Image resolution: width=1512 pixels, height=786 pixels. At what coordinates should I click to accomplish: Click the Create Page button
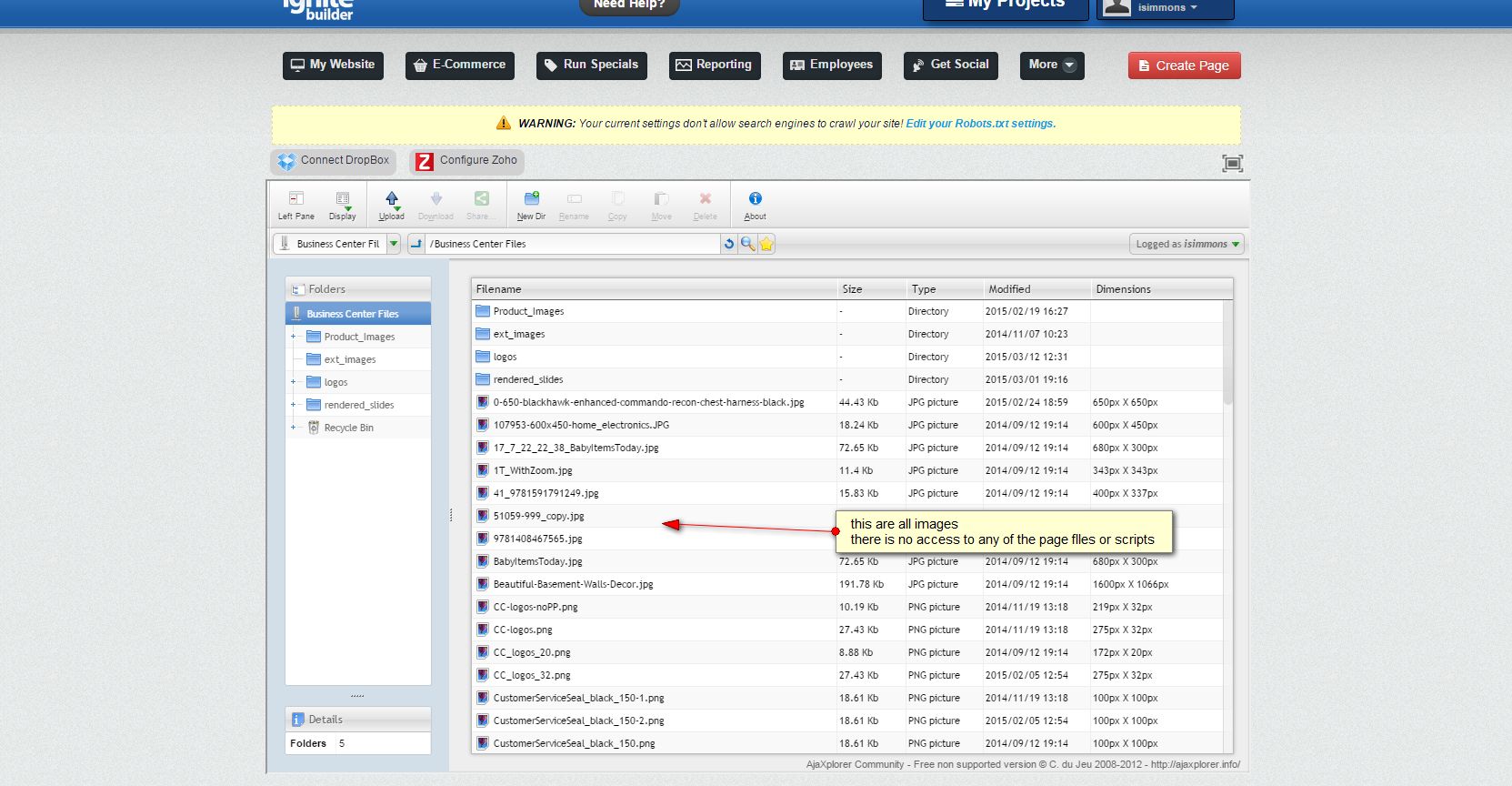(x=1184, y=65)
